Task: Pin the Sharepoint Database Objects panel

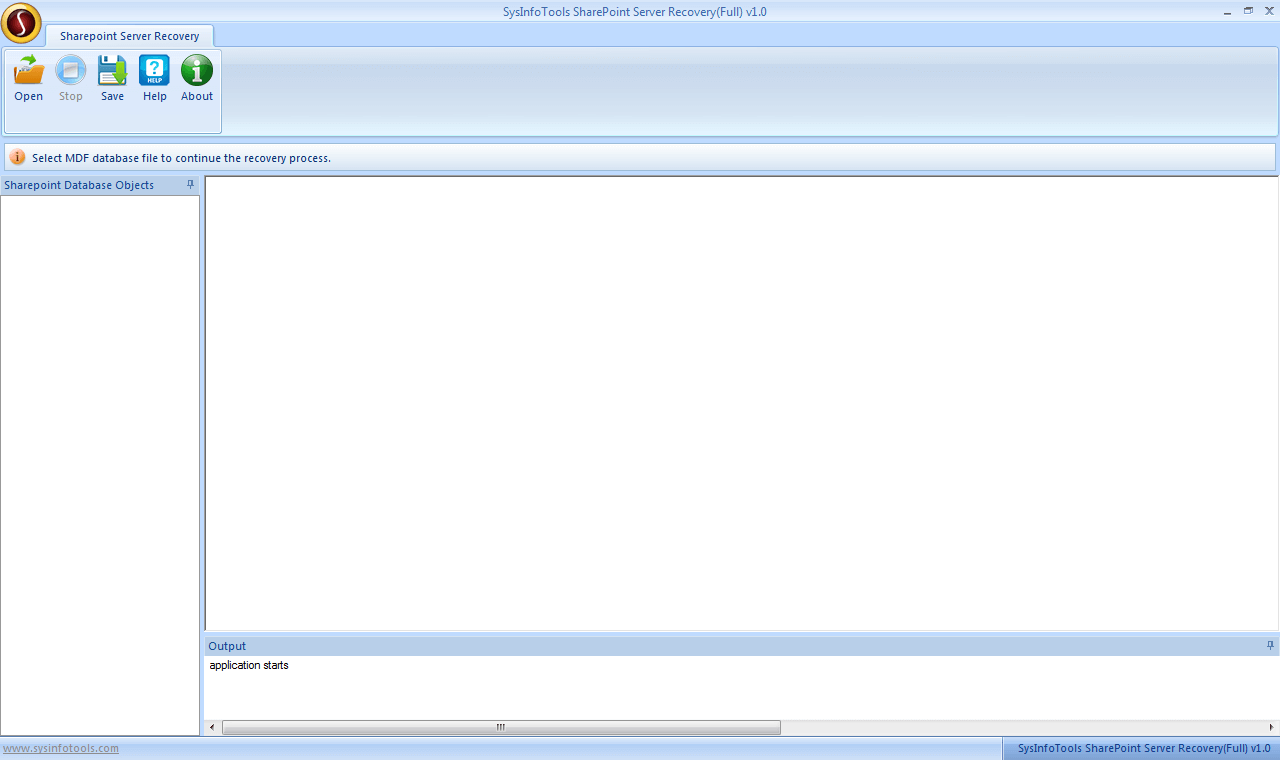Action: 191,185
